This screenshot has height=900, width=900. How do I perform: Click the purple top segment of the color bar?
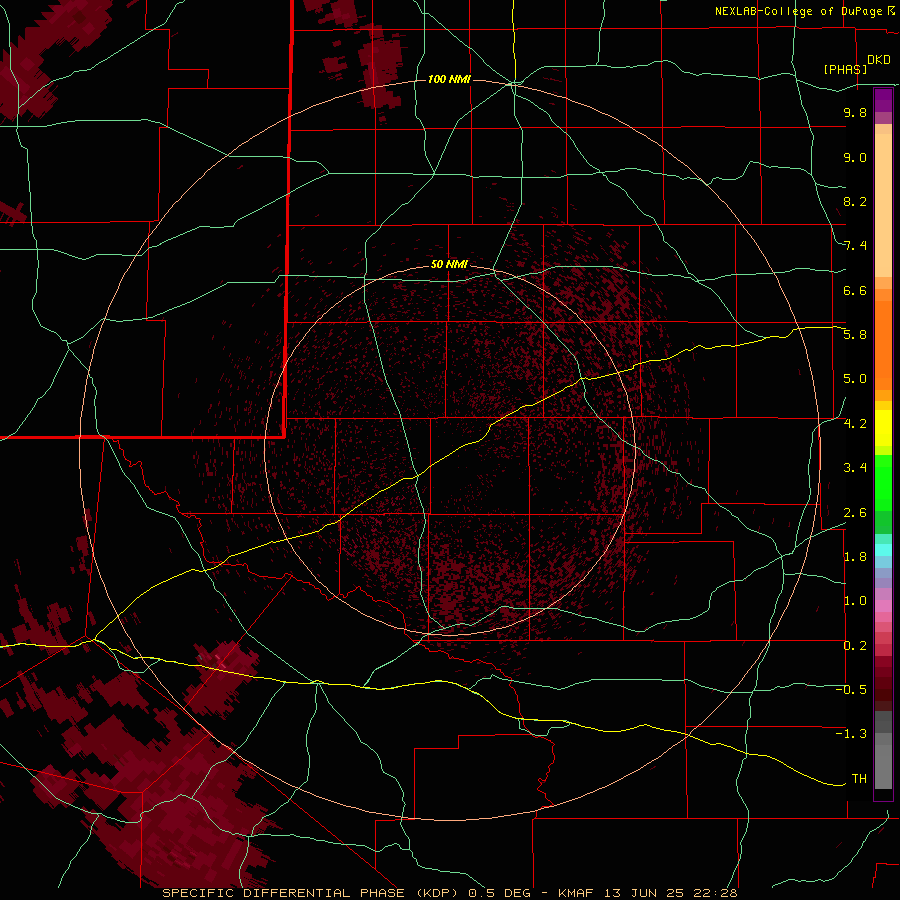(883, 100)
